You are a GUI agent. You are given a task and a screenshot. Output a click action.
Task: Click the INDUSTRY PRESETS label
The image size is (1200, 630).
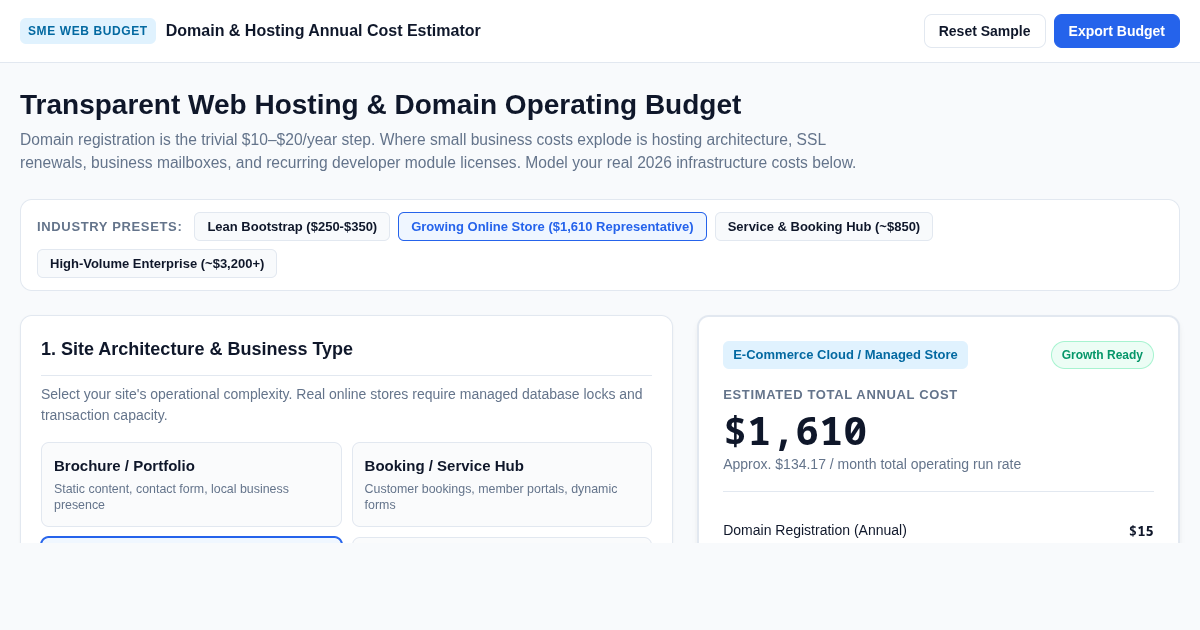pyautogui.click(x=110, y=226)
